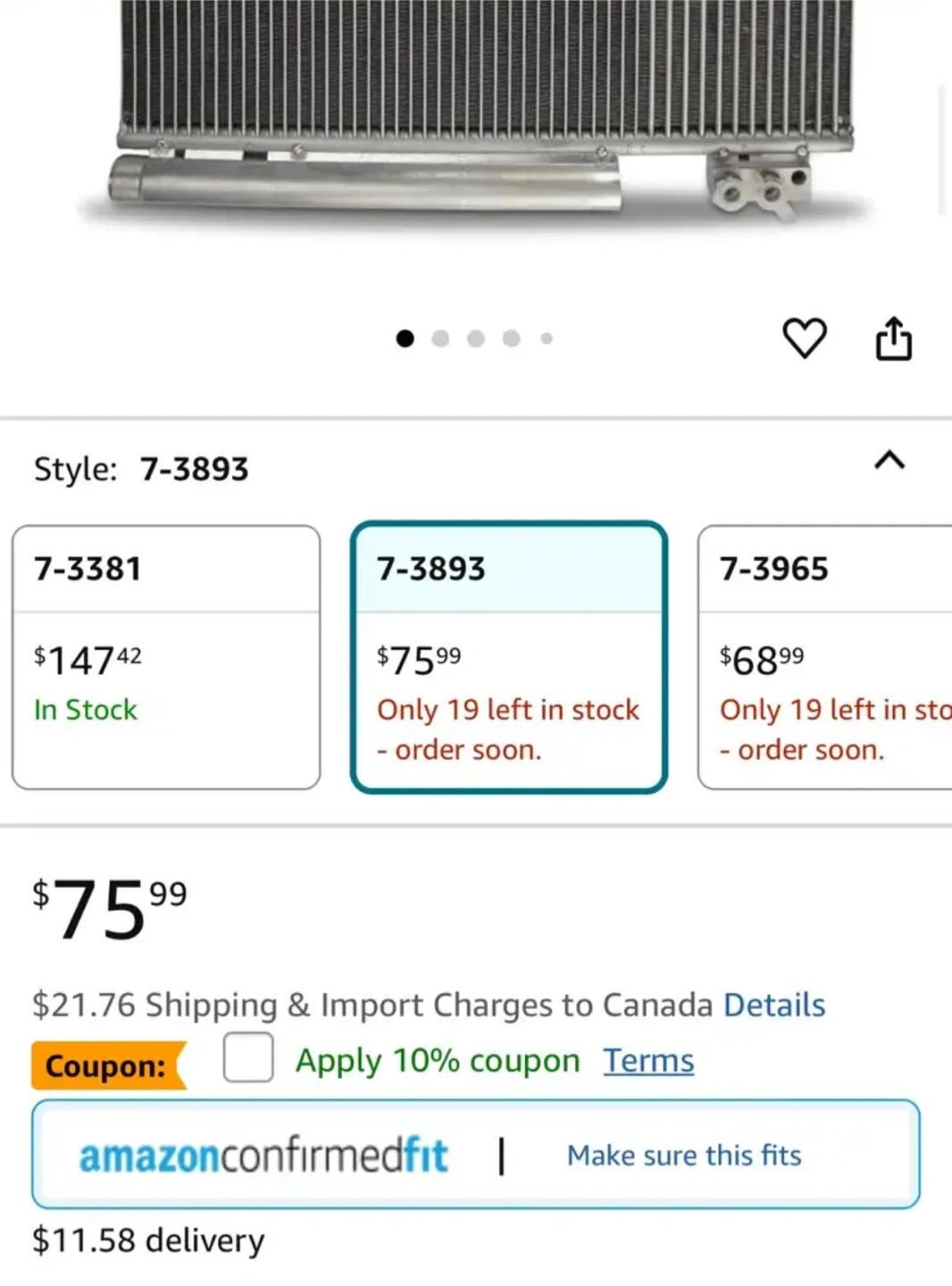Tap the amazonconfirmedfit logo
This screenshot has height=1286, width=952.
point(263,1156)
